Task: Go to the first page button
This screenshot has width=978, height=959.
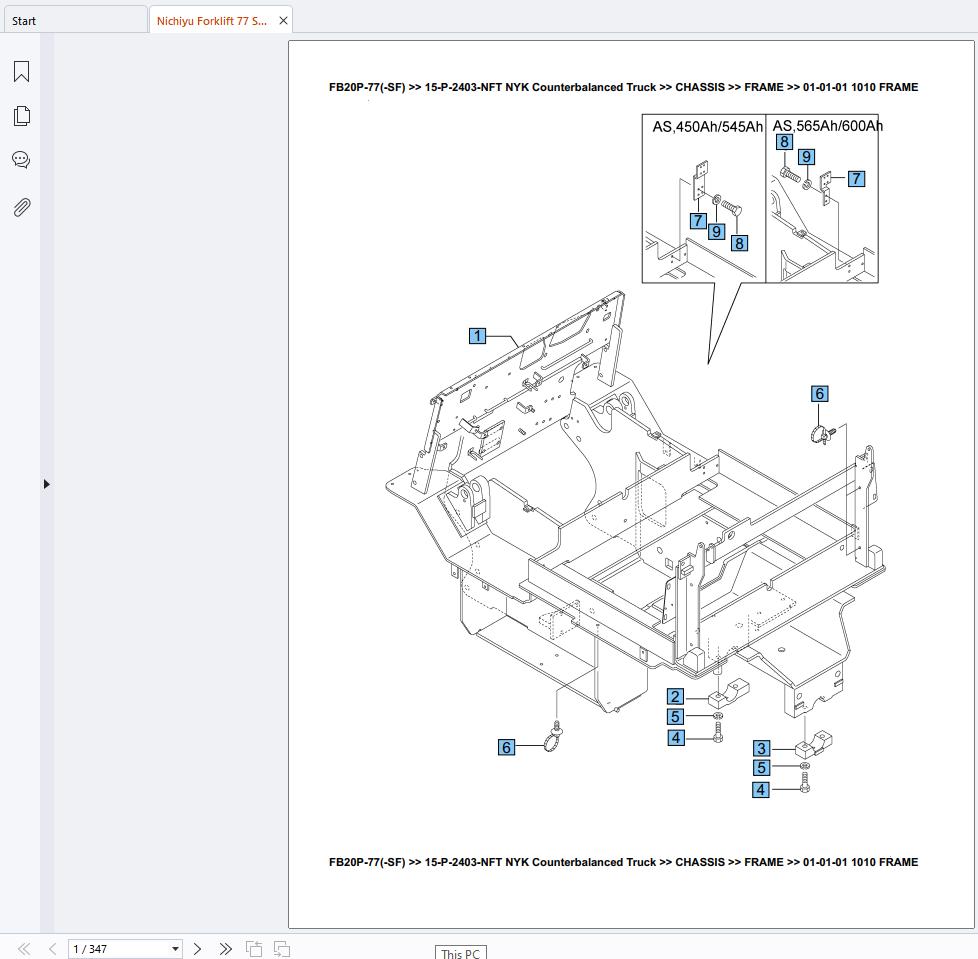Action: tap(24, 948)
